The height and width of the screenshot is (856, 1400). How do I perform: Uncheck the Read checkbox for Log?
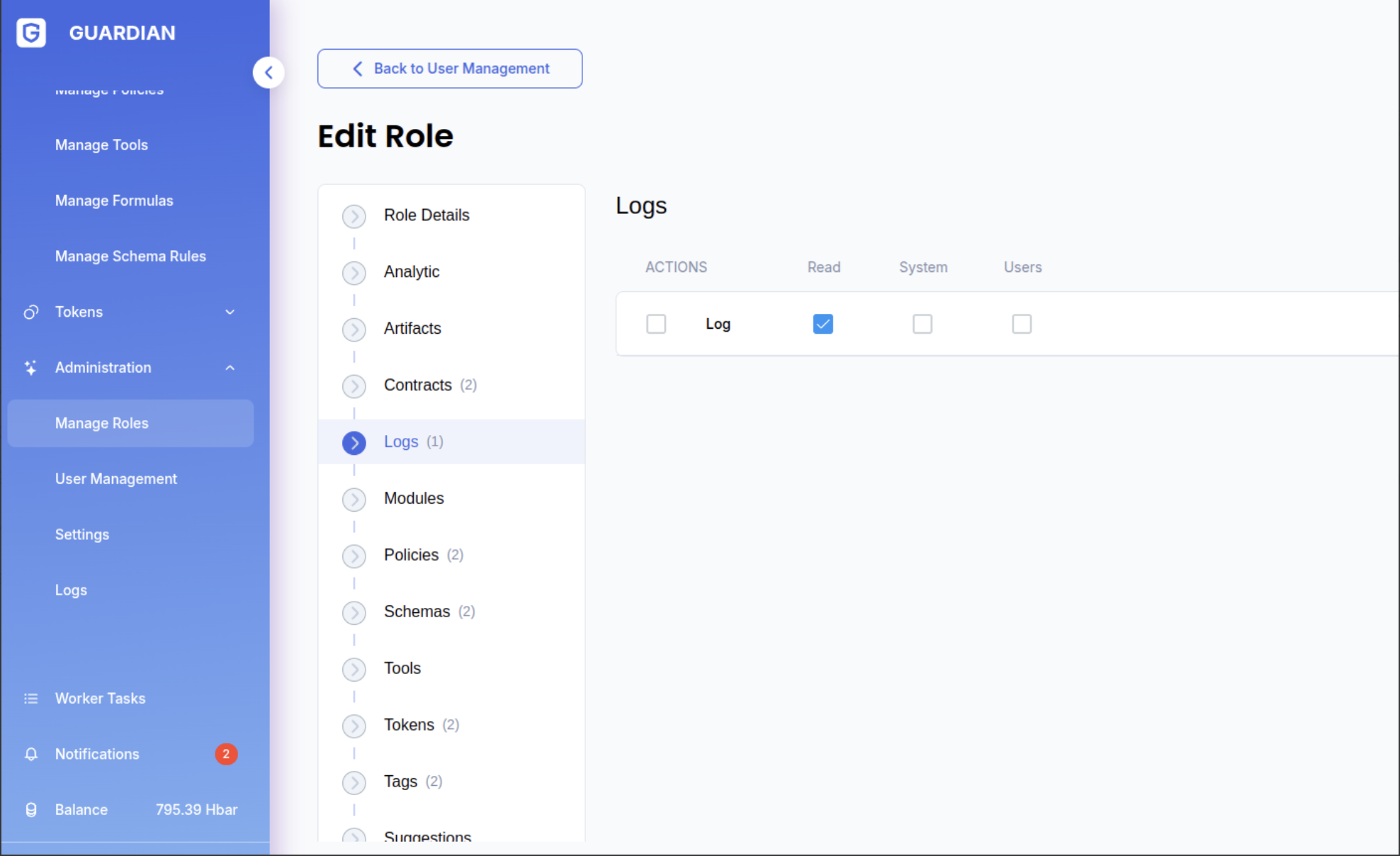point(823,324)
